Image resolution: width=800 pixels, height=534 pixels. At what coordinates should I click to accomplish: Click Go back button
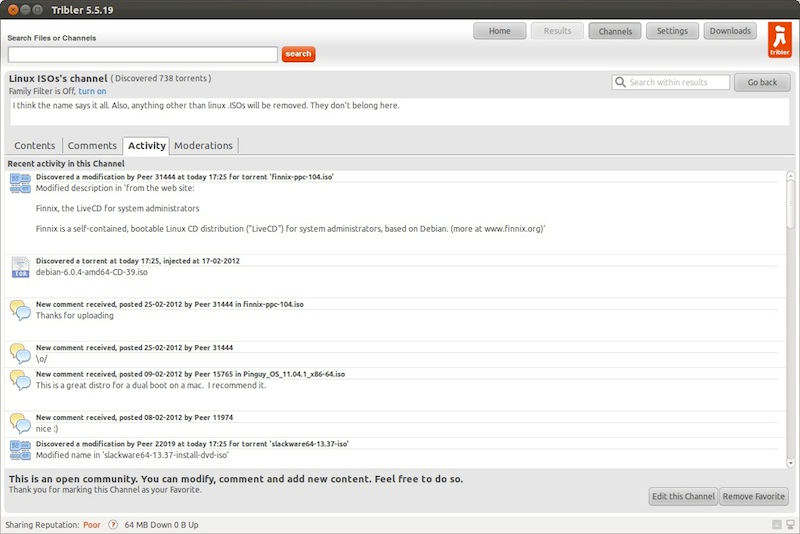762,82
